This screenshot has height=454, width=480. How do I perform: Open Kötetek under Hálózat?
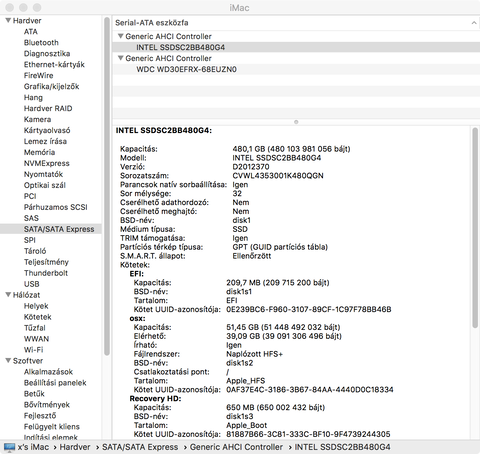[x=38, y=317]
